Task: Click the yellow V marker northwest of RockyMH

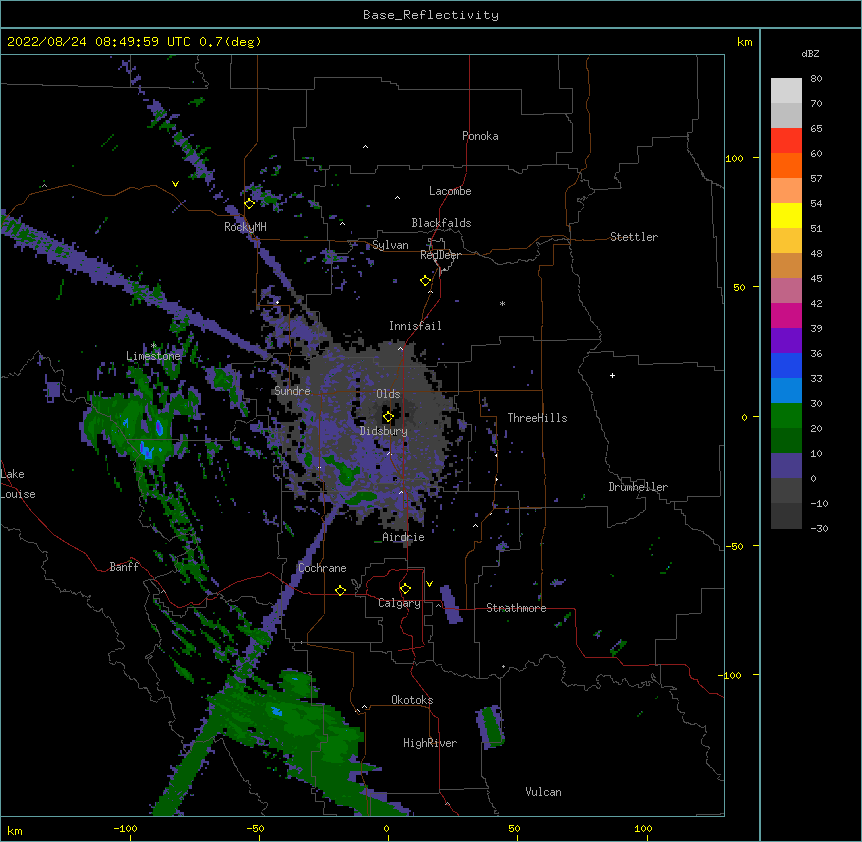Action: 175,184
